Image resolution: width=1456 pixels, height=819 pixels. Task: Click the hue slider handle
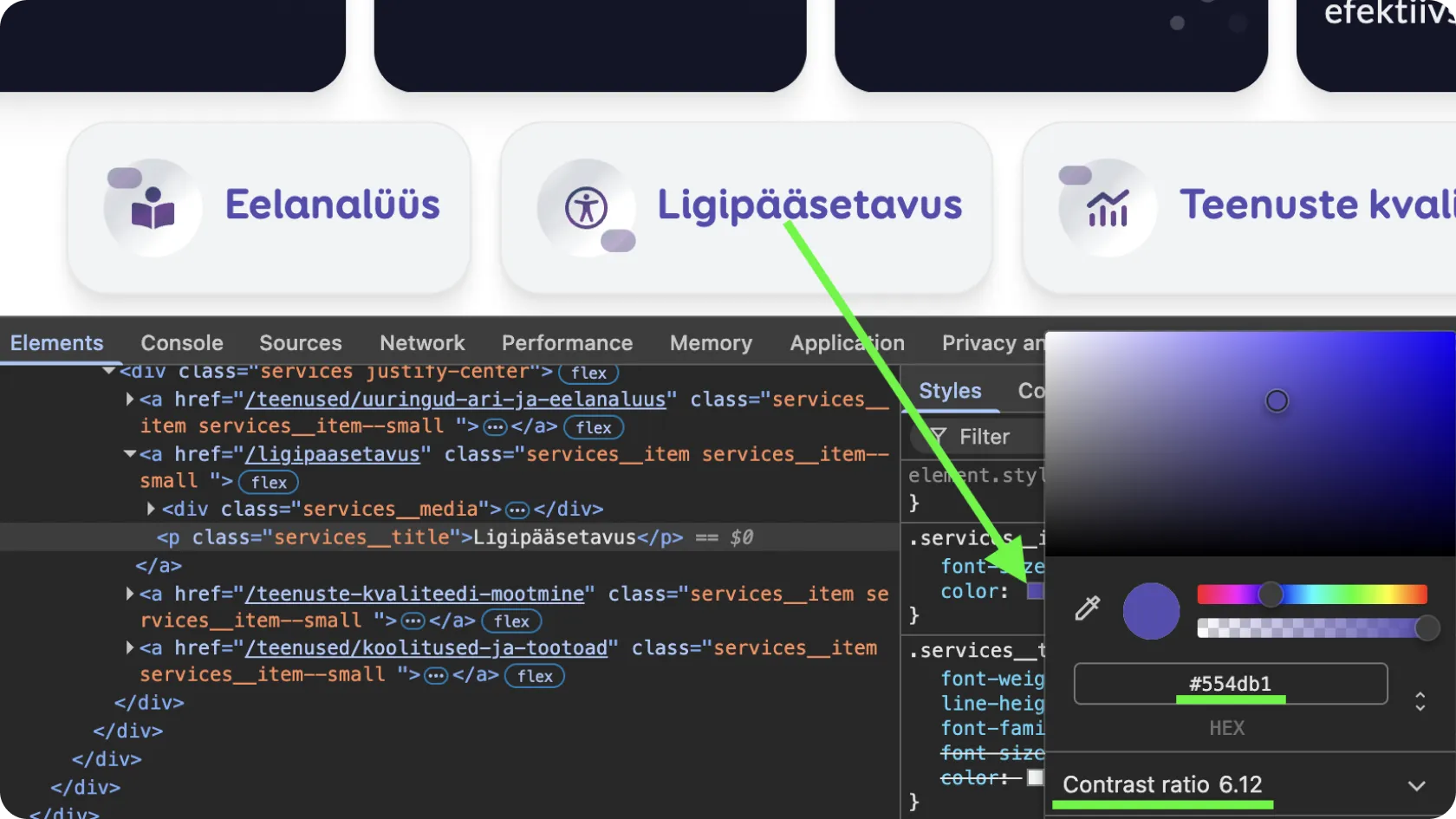point(1271,595)
